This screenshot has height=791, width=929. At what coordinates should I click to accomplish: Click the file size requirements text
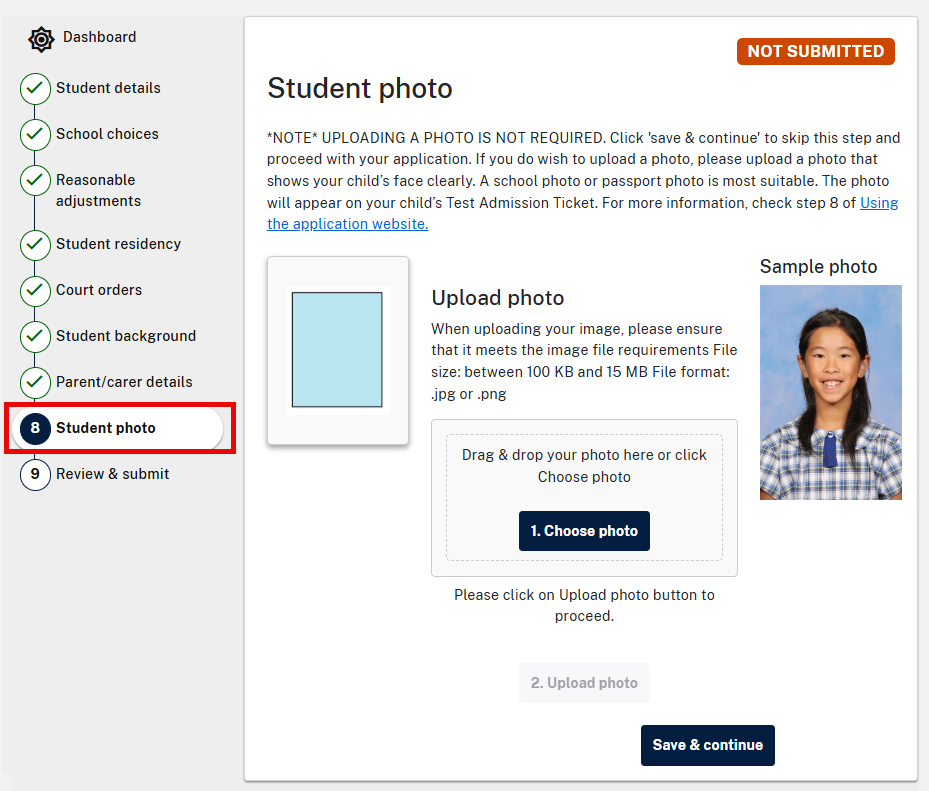[584, 361]
